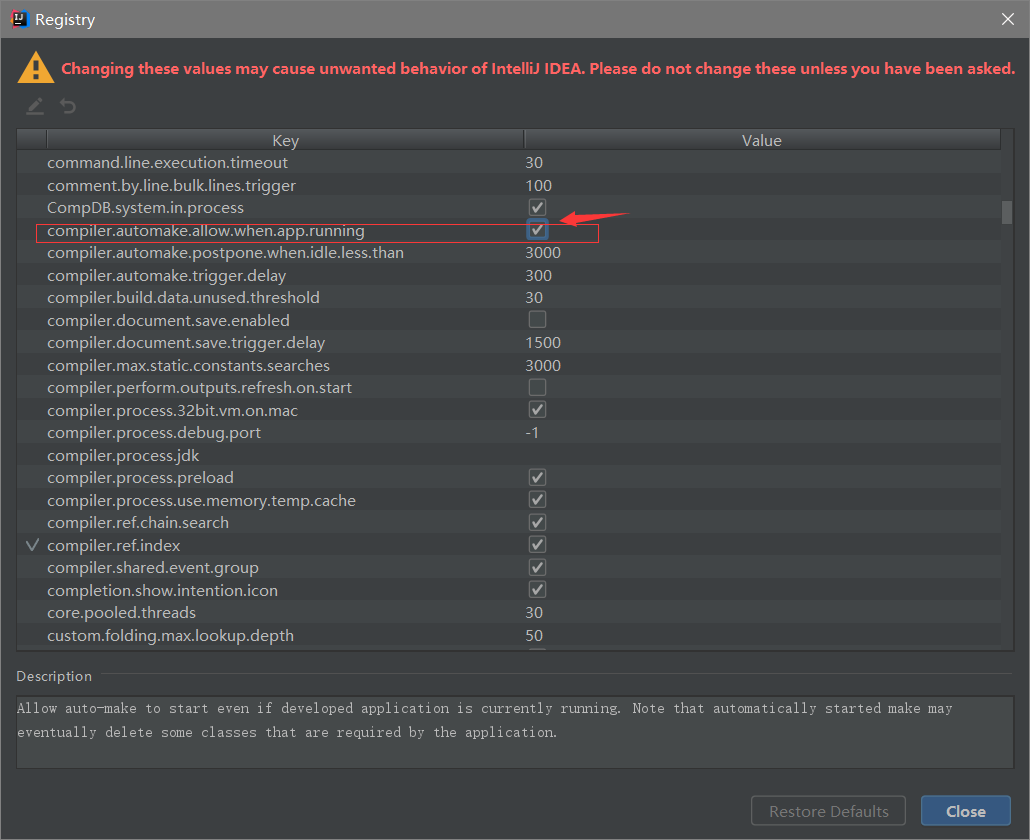Click the Value column header

click(x=762, y=140)
